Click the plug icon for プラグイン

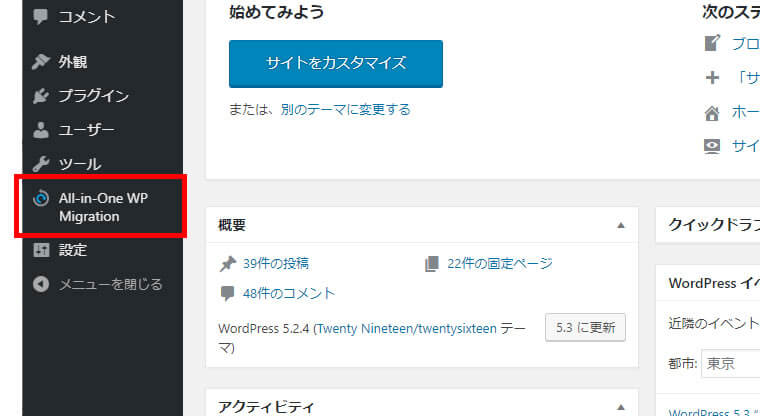(x=41, y=96)
